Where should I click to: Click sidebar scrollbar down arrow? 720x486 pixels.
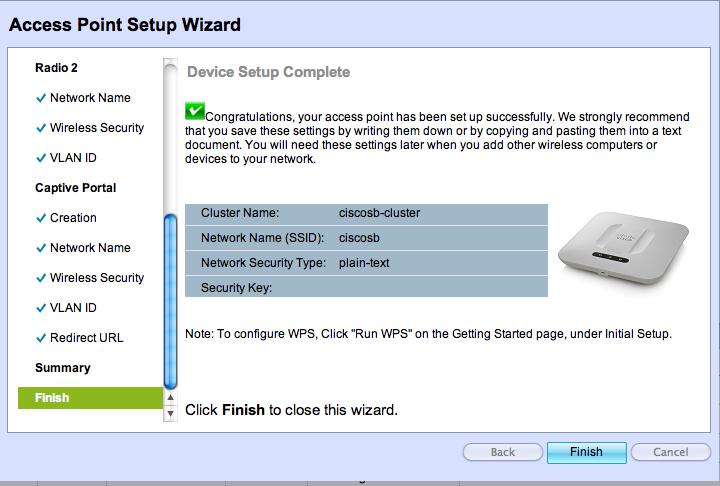[170, 413]
